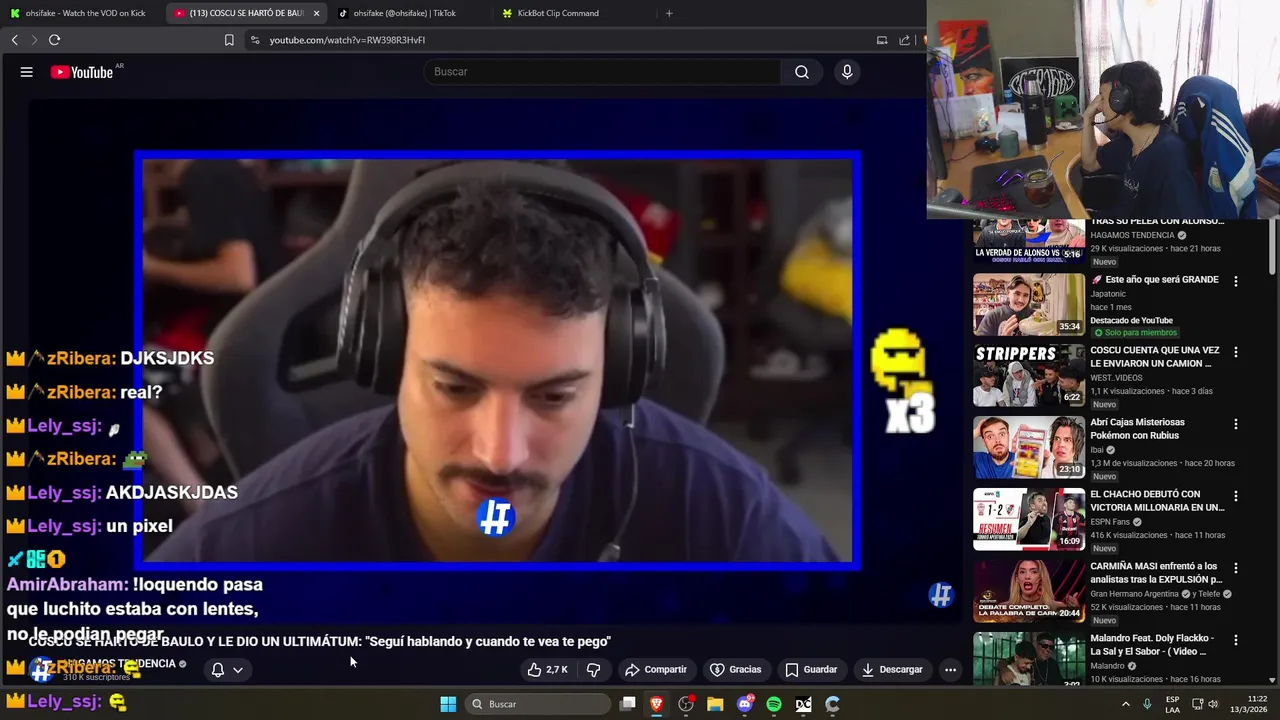Open LA VERDAD DE ALONSO video thumbnail
The image size is (1280, 720).
pos(1029,241)
